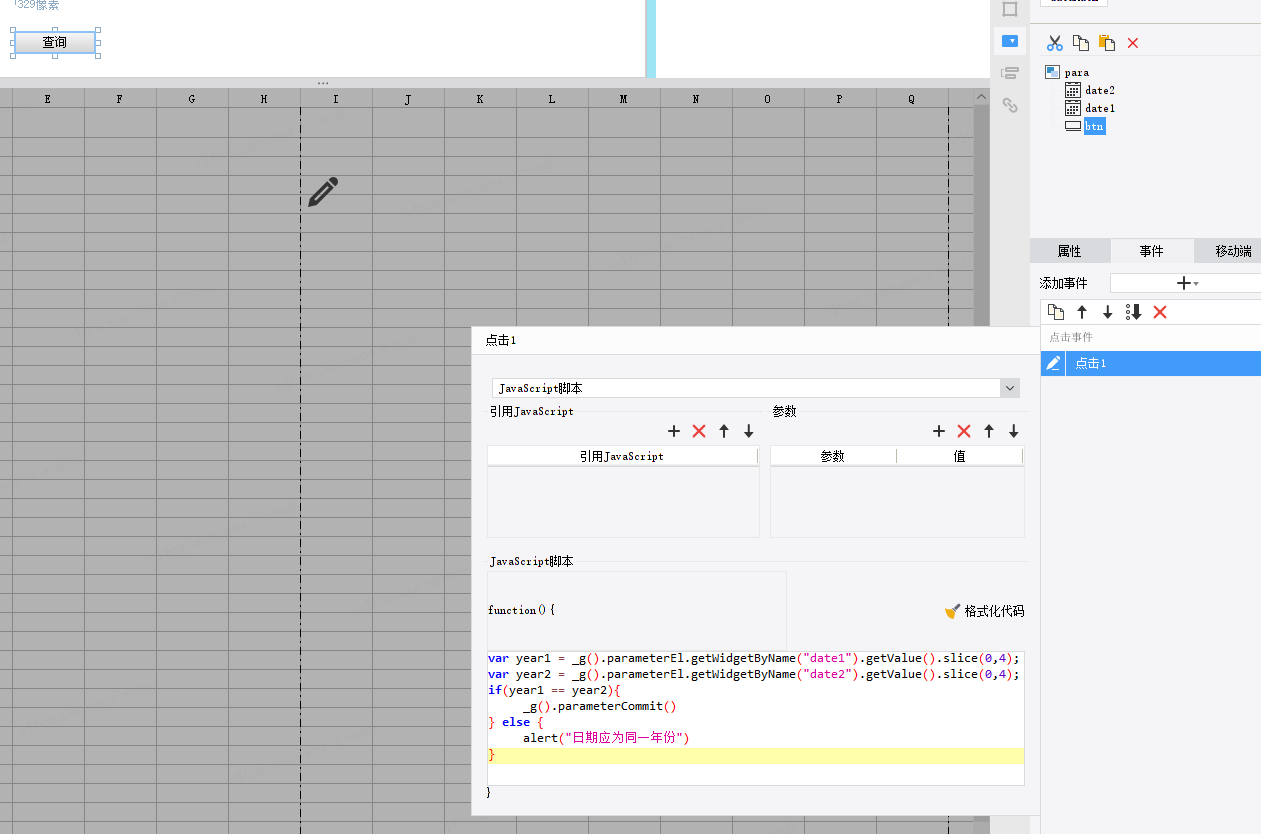Select the para node in the widget tree
This screenshot has height=834, width=1261.
(x=1077, y=72)
